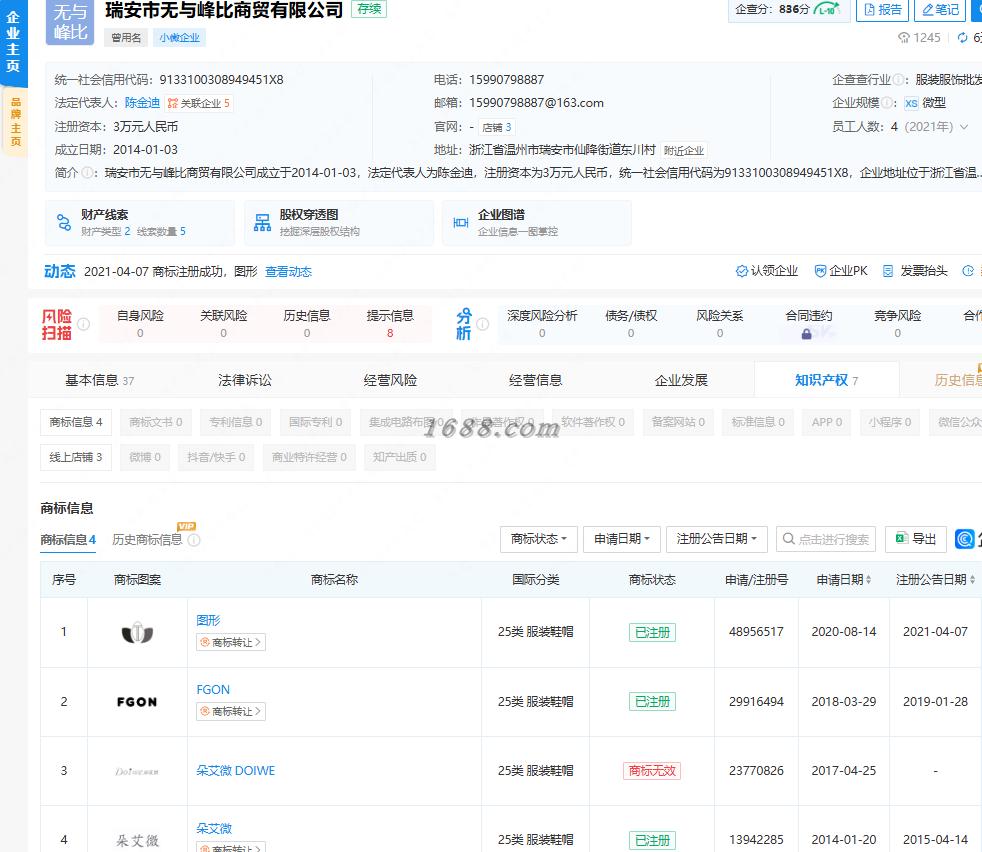Switch to the 企业发展 tab
This screenshot has height=852, width=982.
(681, 380)
